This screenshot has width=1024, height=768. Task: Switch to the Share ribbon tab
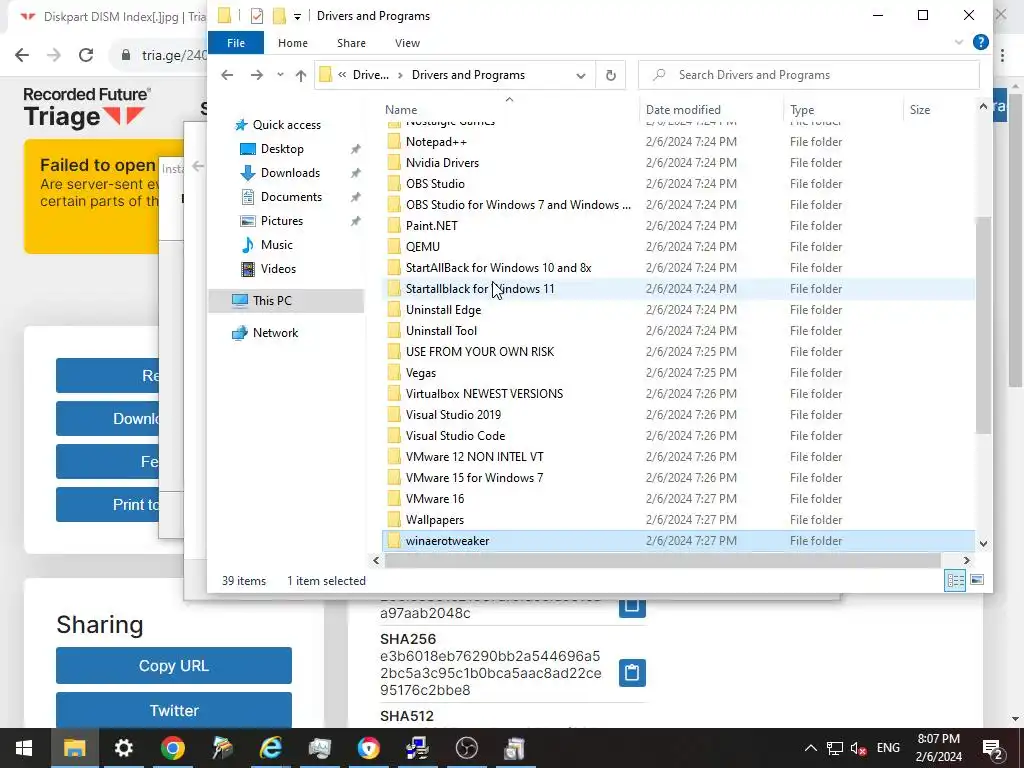tap(351, 43)
